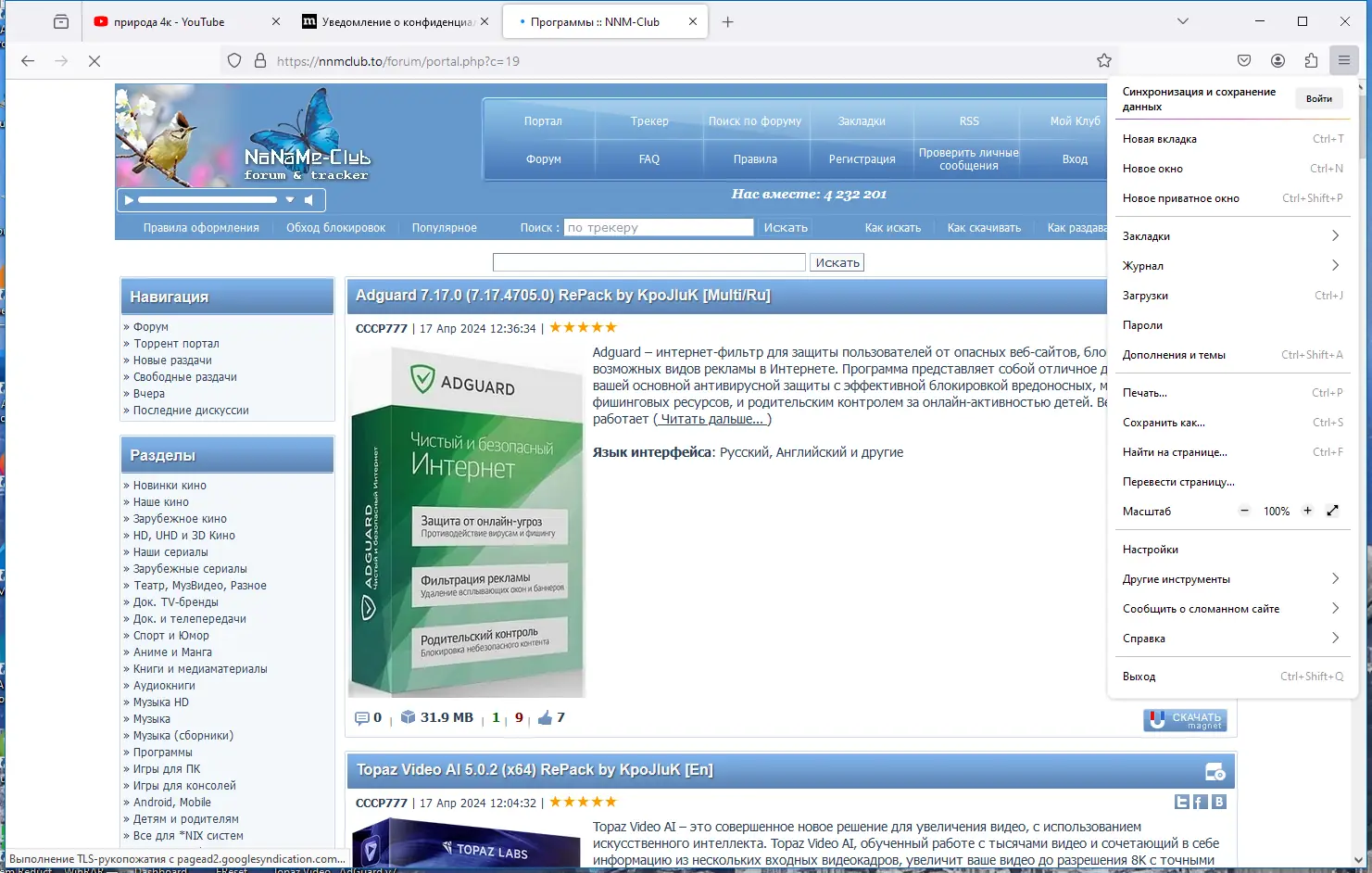Share Topaz post on VKontakte
Image resolution: width=1372 pixels, height=873 pixels.
1219,802
